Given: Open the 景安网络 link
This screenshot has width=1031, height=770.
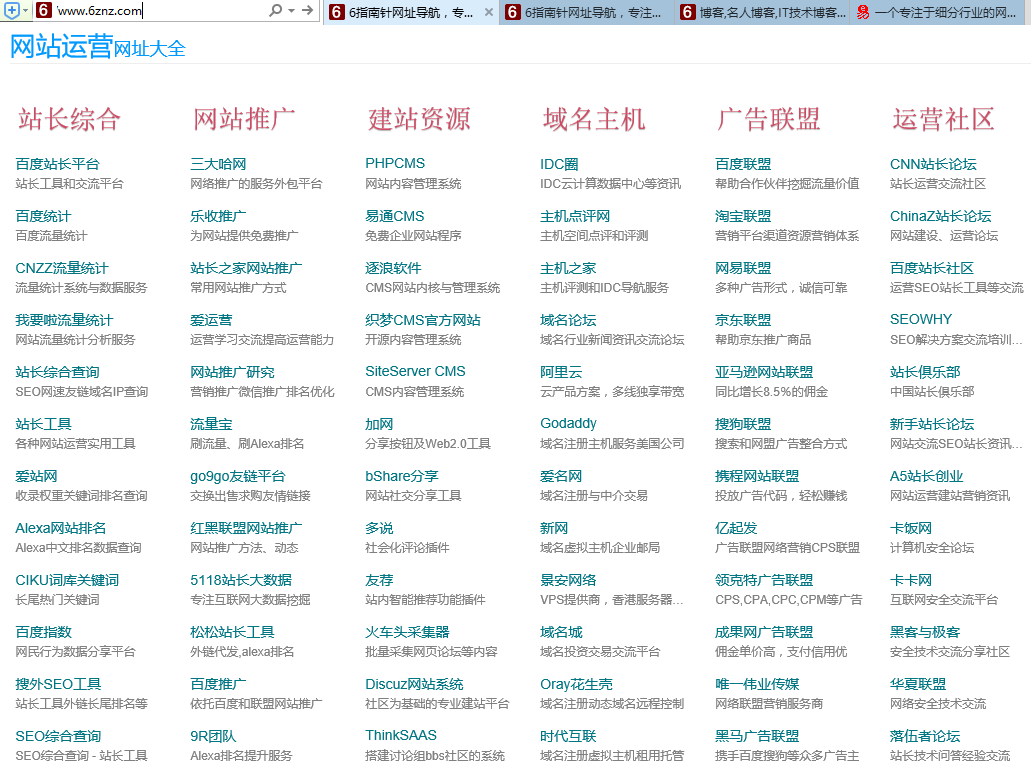Looking at the screenshot, I should (568, 579).
